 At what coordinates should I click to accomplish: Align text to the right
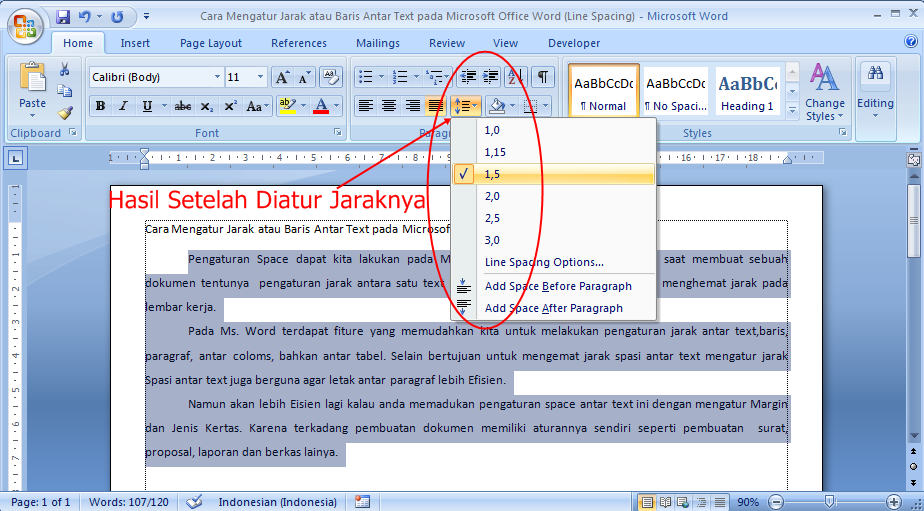(x=412, y=106)
